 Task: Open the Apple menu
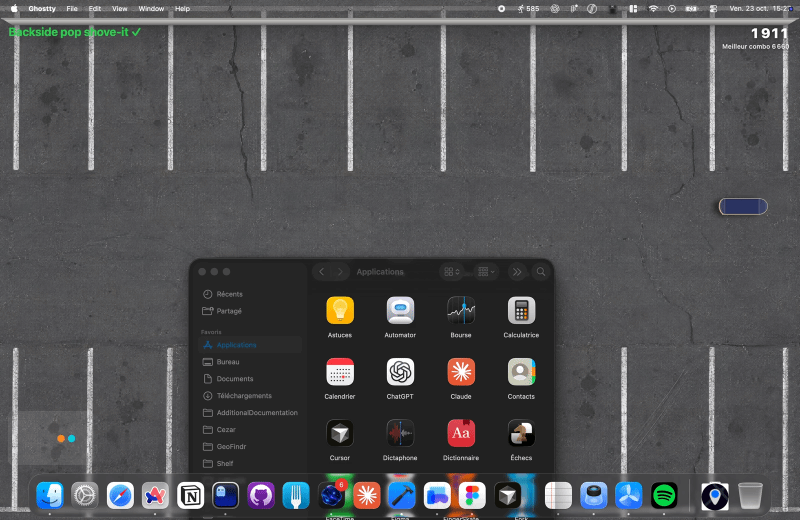[14, 8]
